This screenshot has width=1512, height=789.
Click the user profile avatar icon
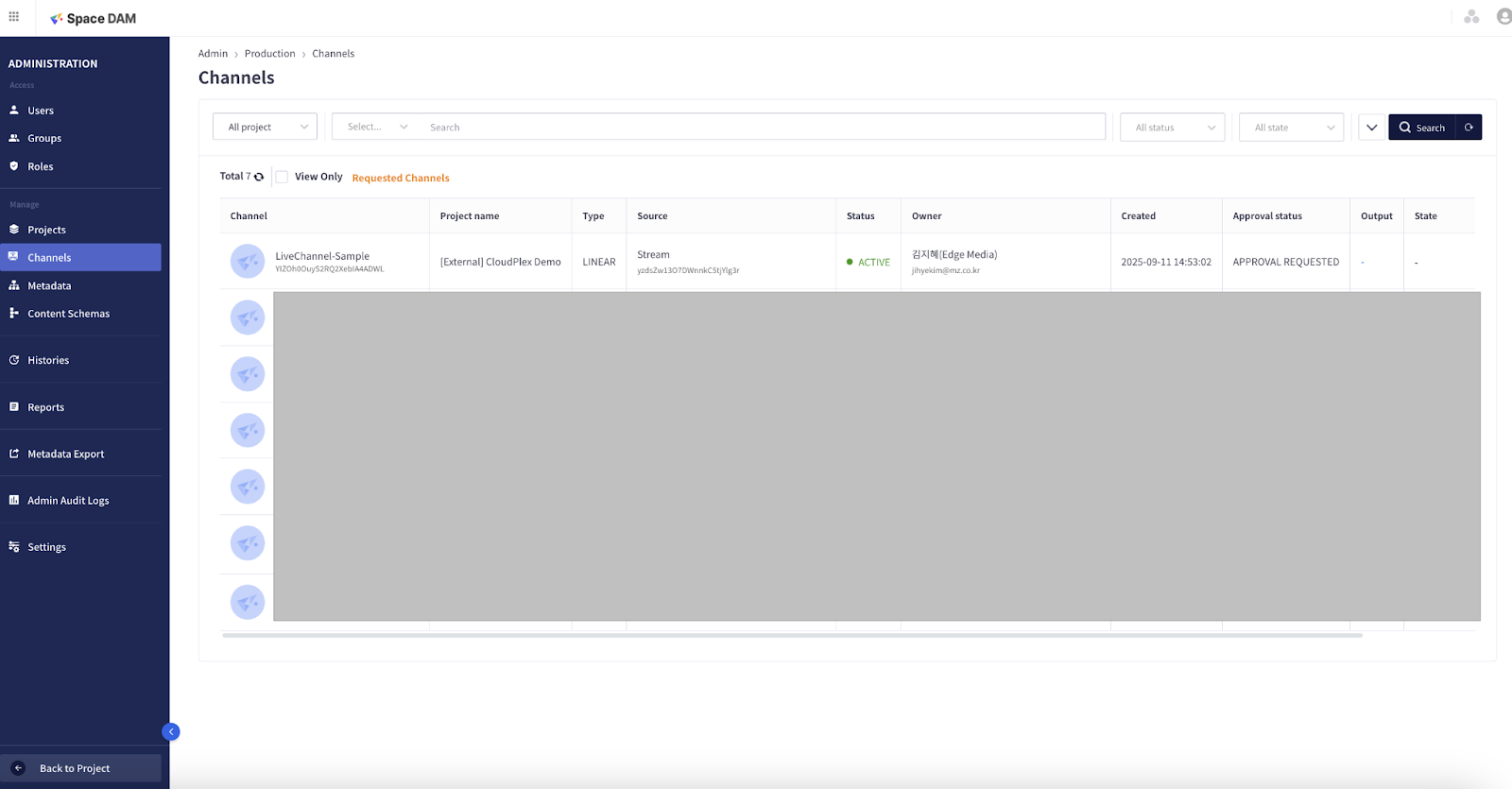[1503, 16]
